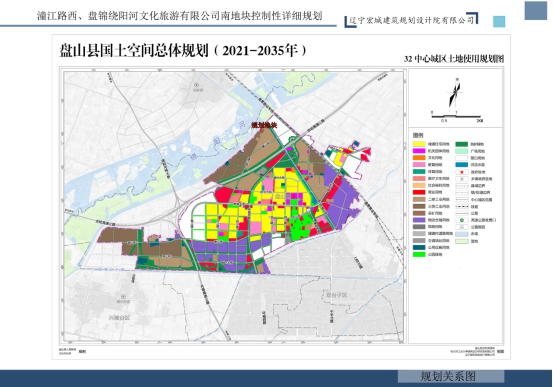Screen dimensions: 553x387
Task: Click the 规划地块 marker label on the map
Action: [x=264, y=125]
